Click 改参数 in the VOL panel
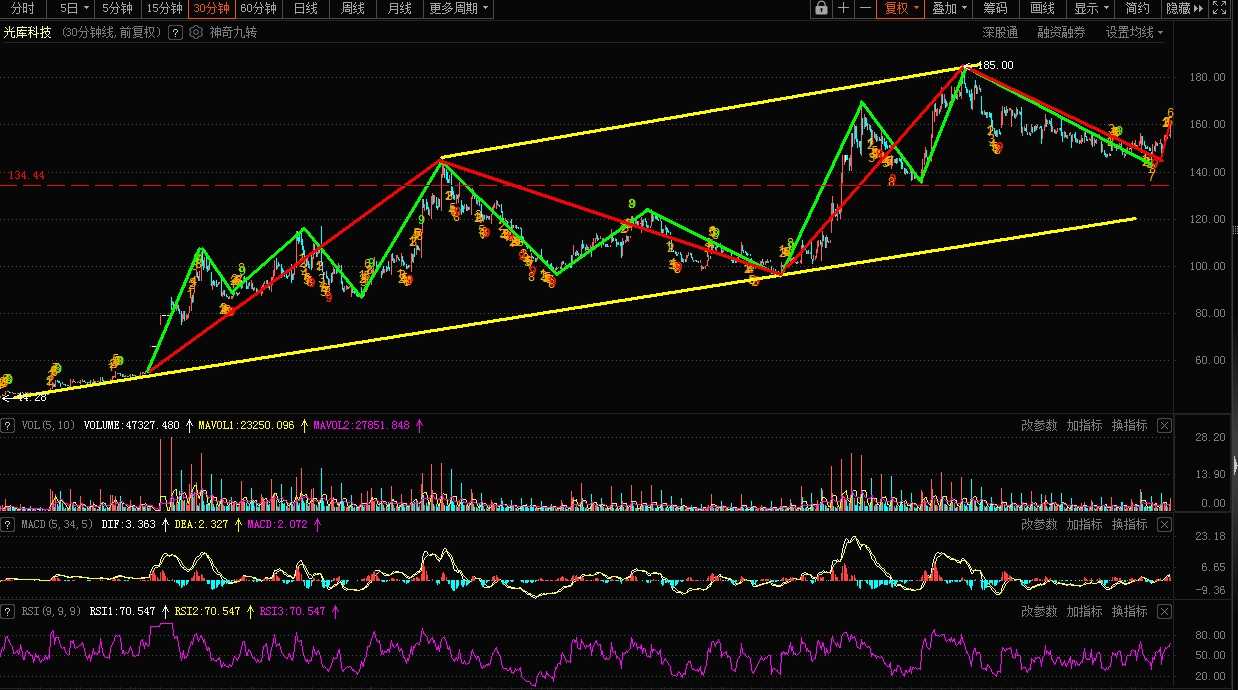Image resolution: width=1238 pixels, height=690 pixels. pyautogui.click(x=1039, y=425)
